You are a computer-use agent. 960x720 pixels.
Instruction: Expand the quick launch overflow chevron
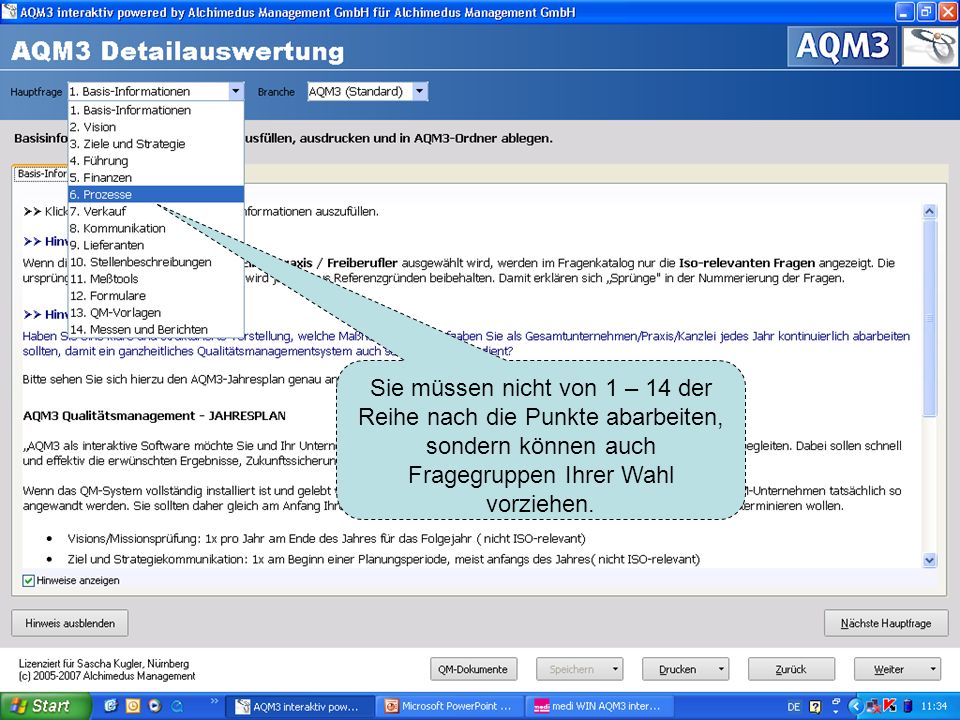(214, 701)
